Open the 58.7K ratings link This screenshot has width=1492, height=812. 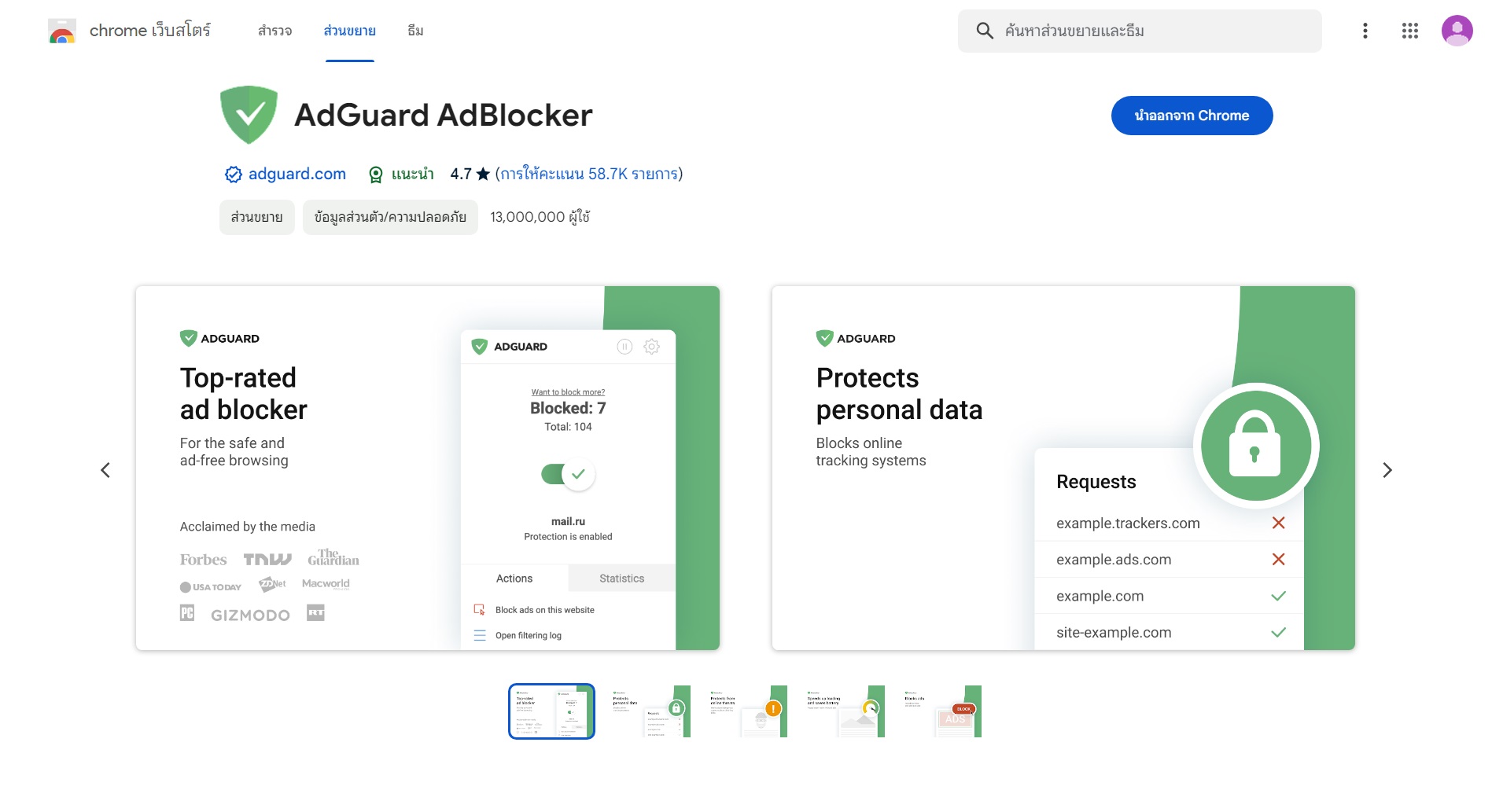pyautogui.click(x=589, y=174)
